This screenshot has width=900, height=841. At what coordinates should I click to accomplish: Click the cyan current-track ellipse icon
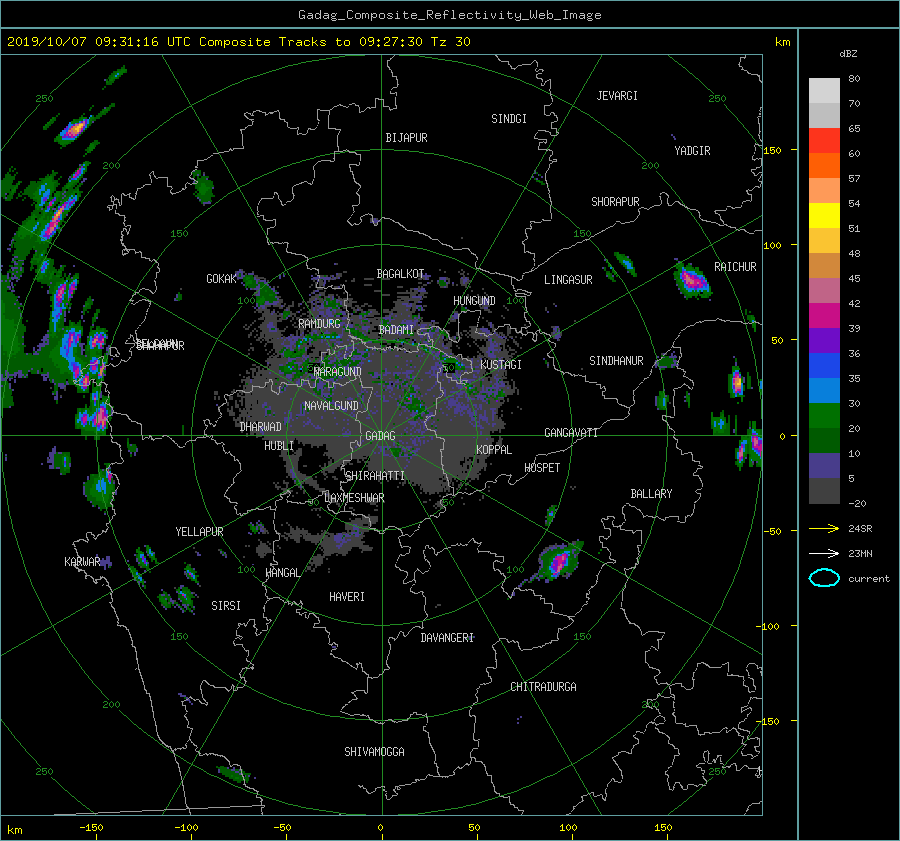pyautogui.click(x=824, y=578)
